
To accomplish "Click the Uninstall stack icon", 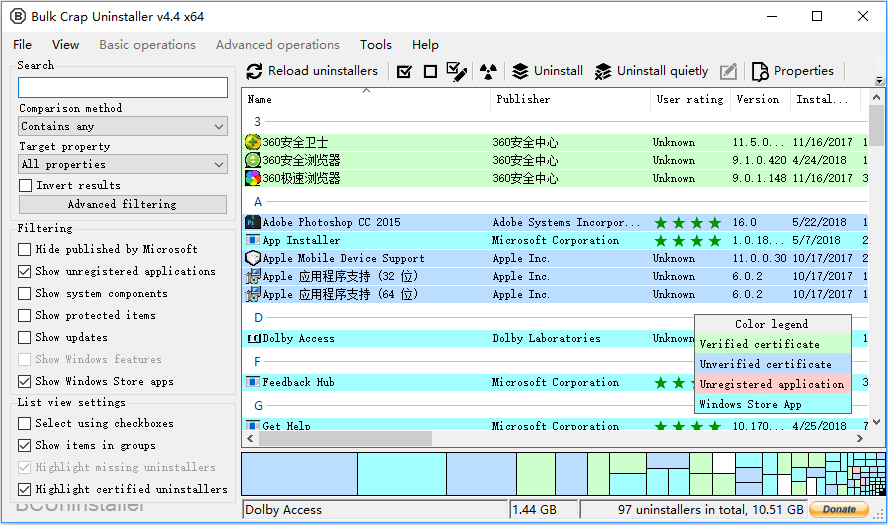I will pos(520,71).
